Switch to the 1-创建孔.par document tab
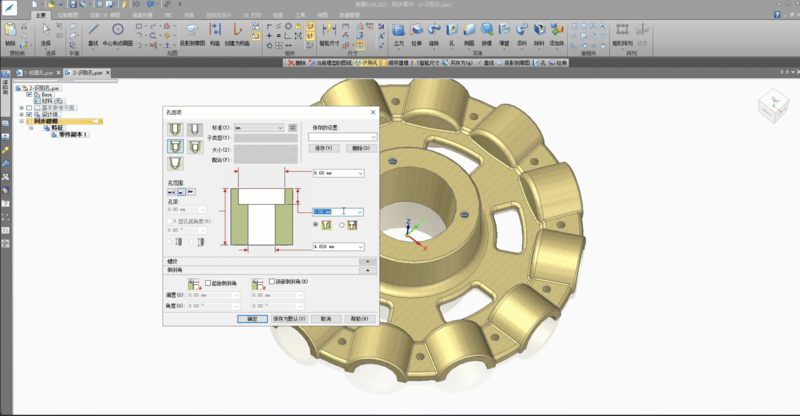 (36, 73)
